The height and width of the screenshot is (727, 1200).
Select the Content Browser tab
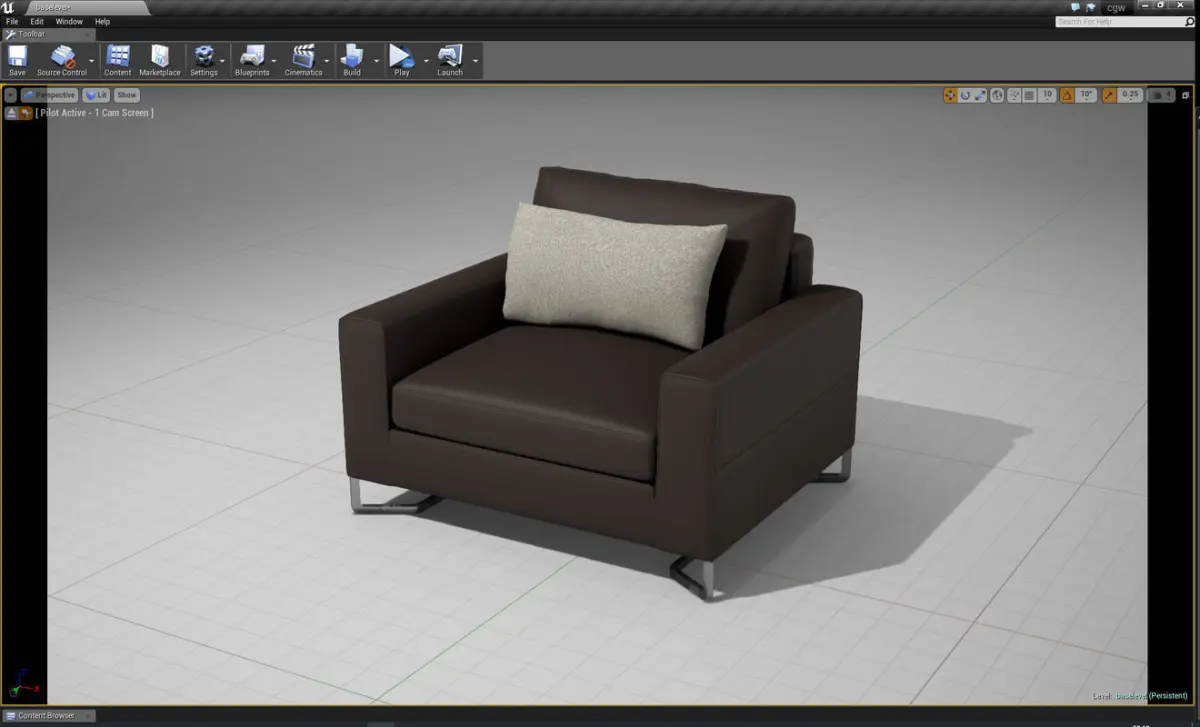pyautogui.click(x=48, y=715)
